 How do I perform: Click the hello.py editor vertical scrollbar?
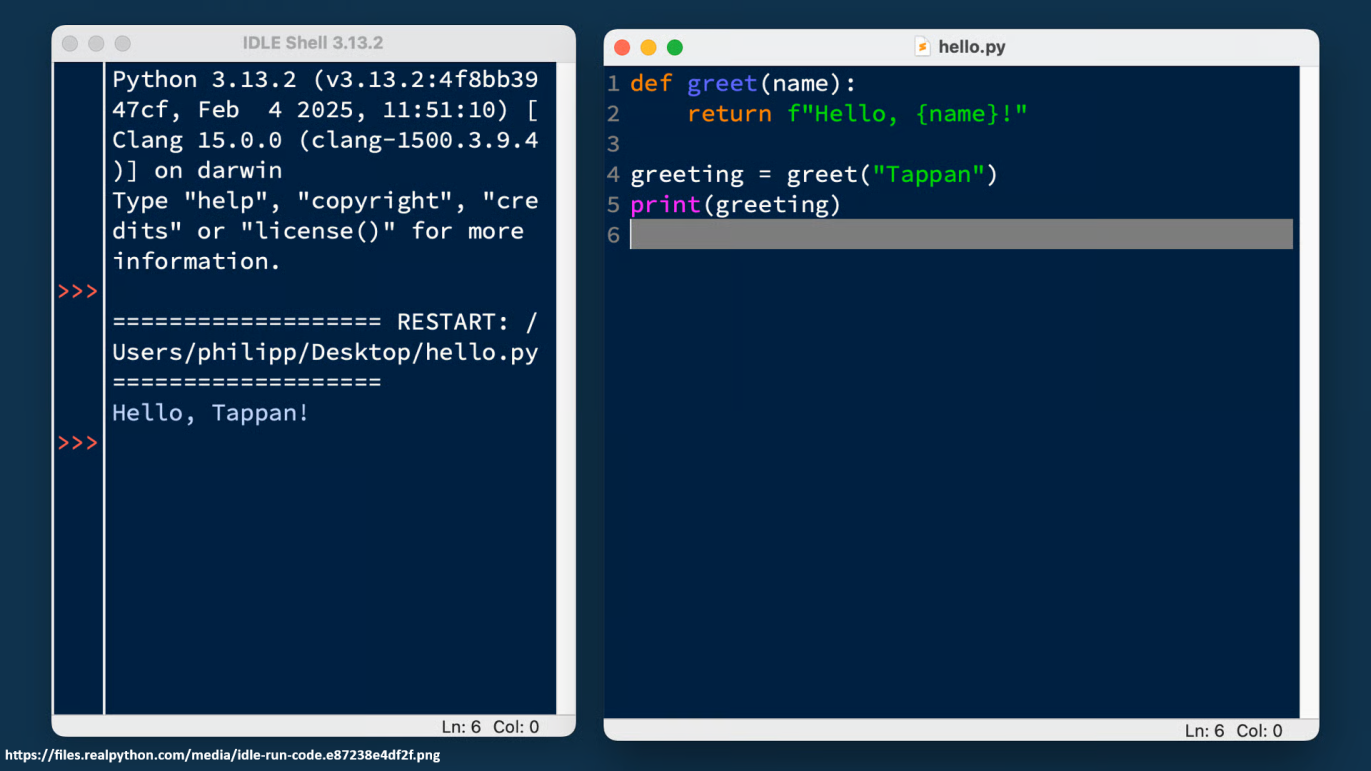pyautogui.click(x=1309, y=390)
